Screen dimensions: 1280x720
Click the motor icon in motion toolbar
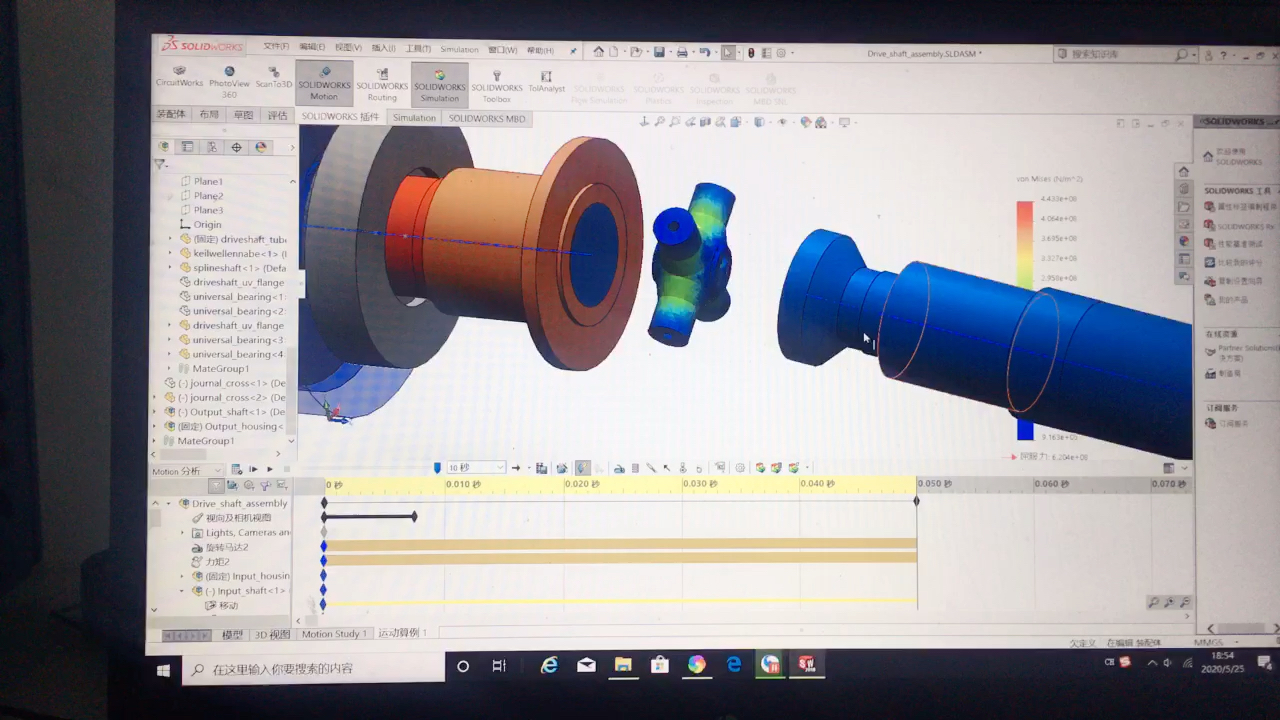coord(619,468)
